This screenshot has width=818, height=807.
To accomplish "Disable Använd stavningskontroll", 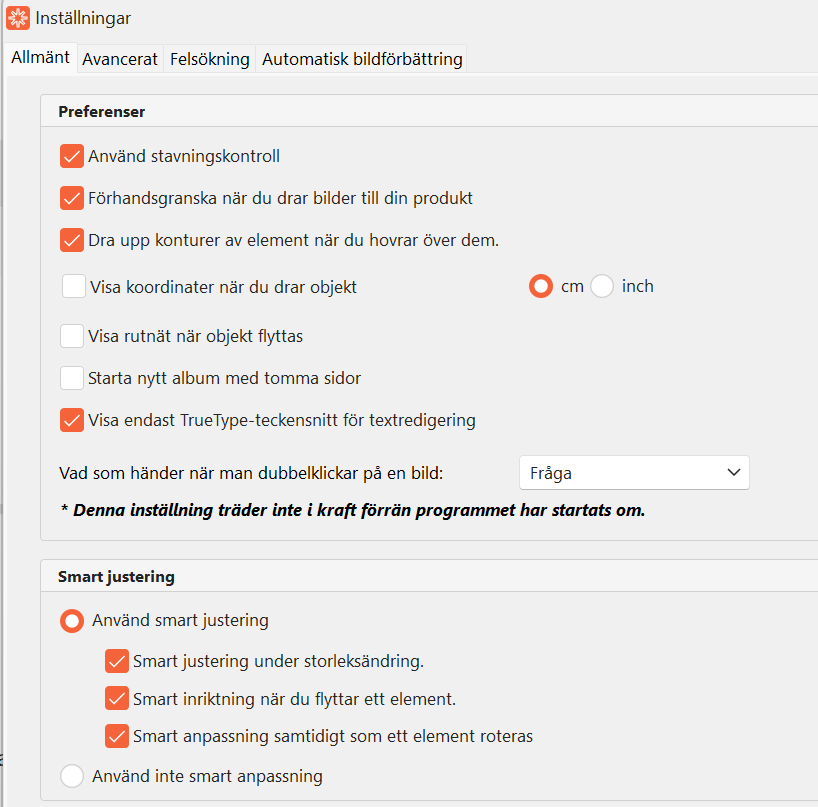I will 71,156.
